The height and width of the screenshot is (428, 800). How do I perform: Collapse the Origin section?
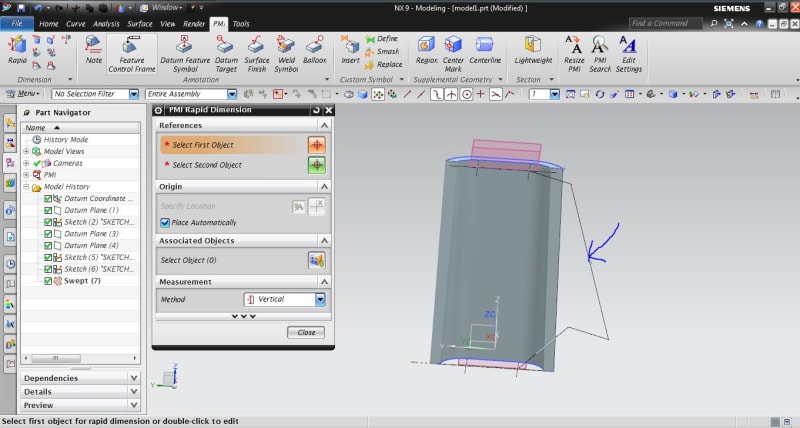(324, 187)
